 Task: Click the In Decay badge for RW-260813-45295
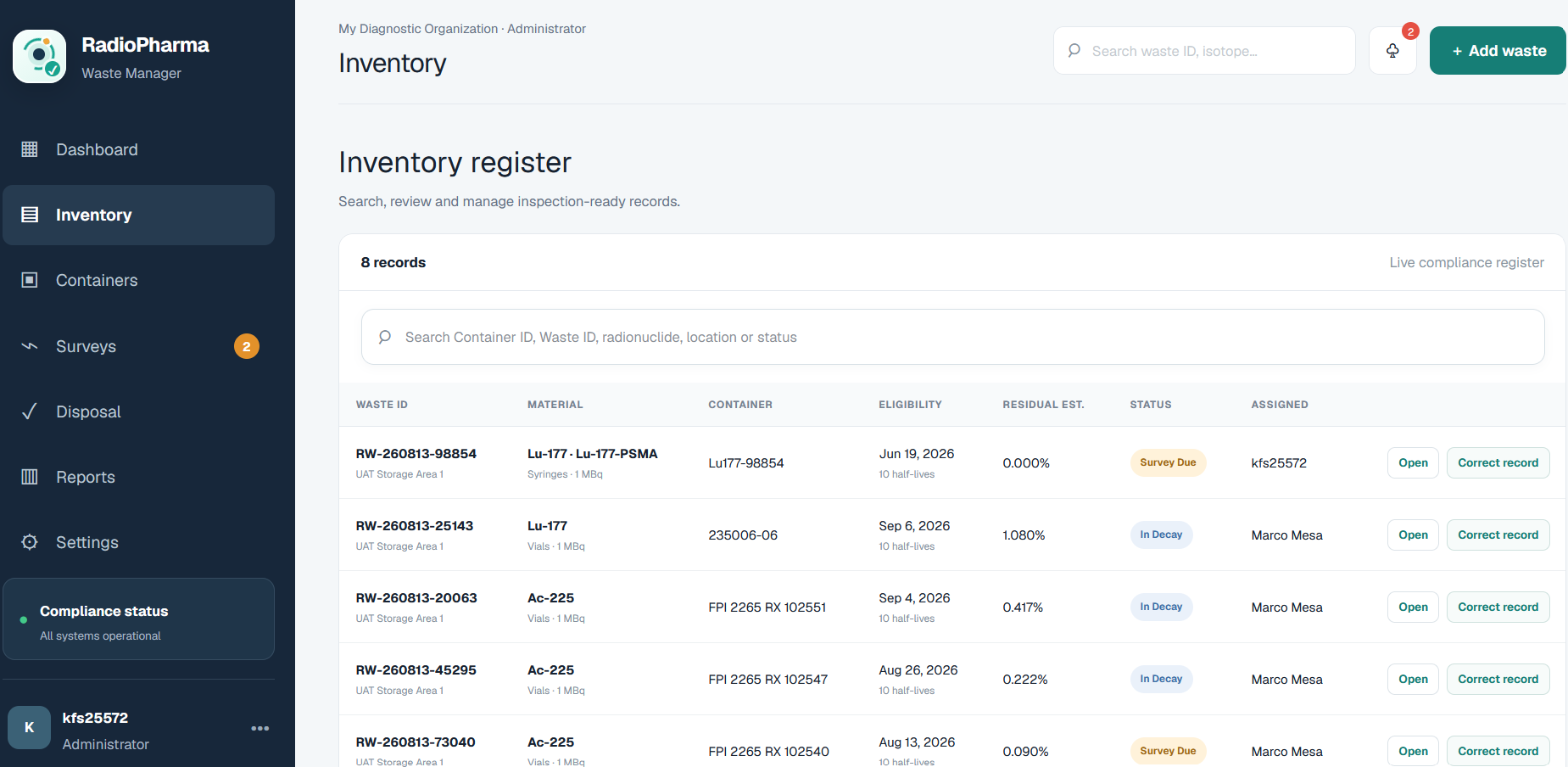[1161, 679]
